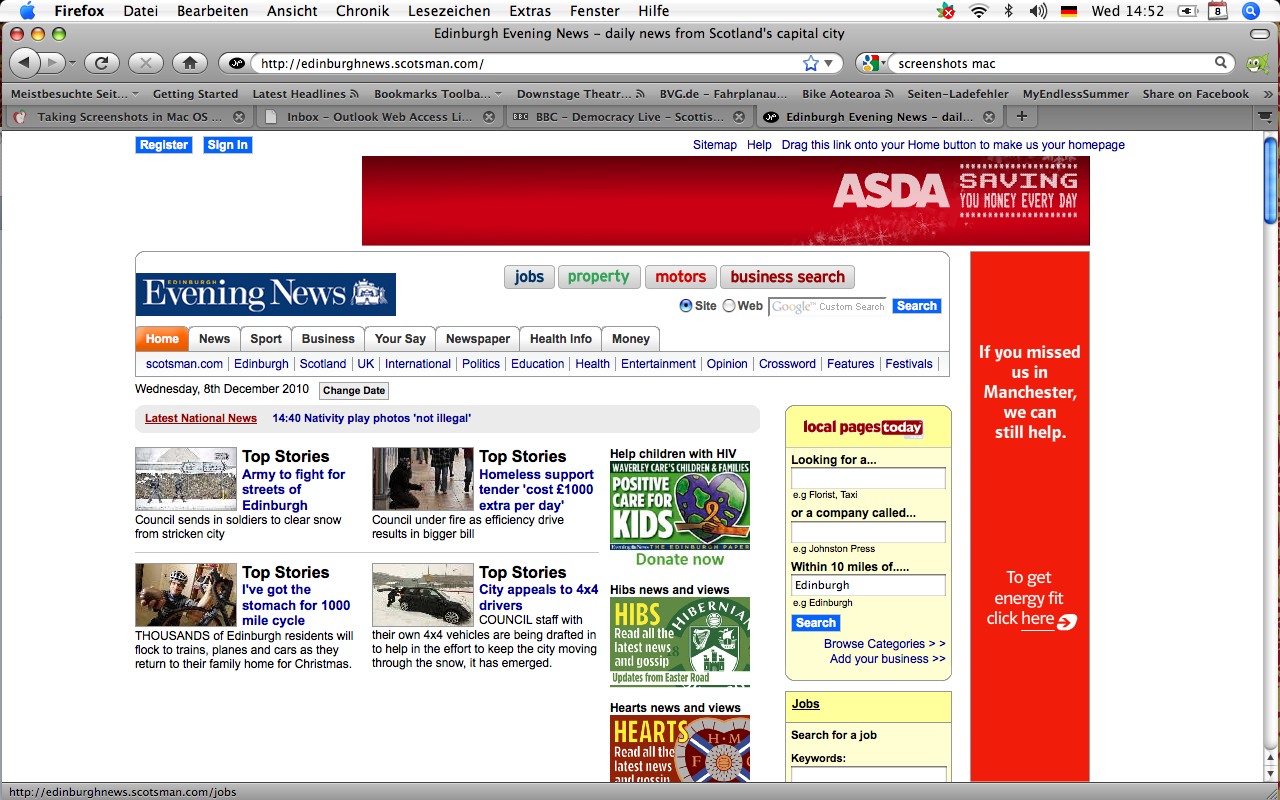Click the browser forward arrow

(51, 63)
